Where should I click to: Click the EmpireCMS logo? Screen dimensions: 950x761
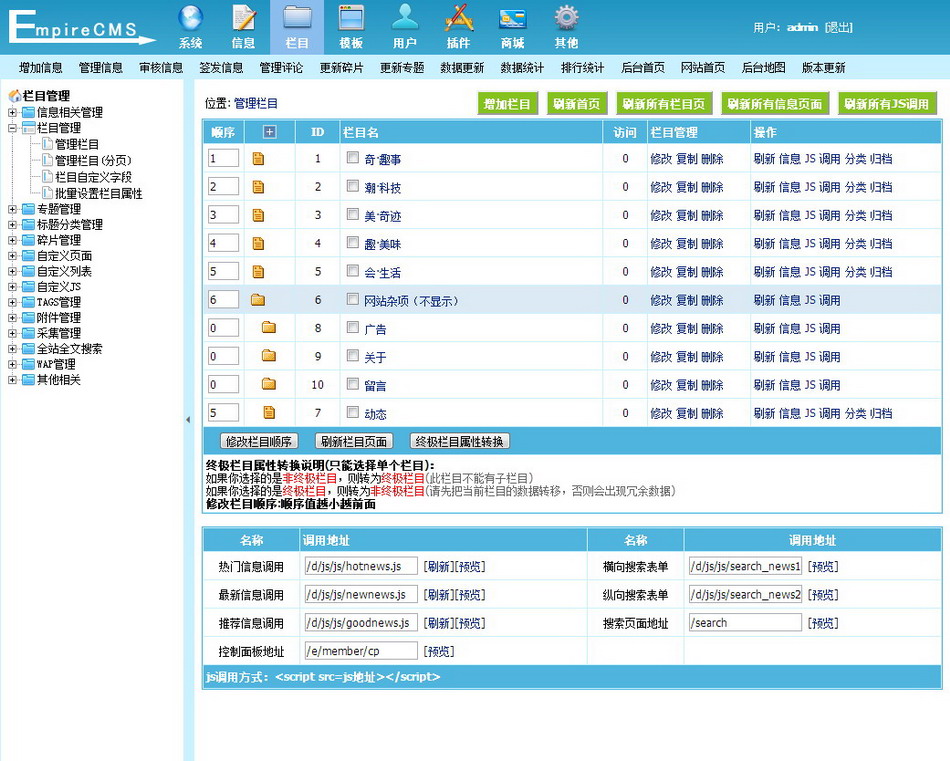[81, 27]
